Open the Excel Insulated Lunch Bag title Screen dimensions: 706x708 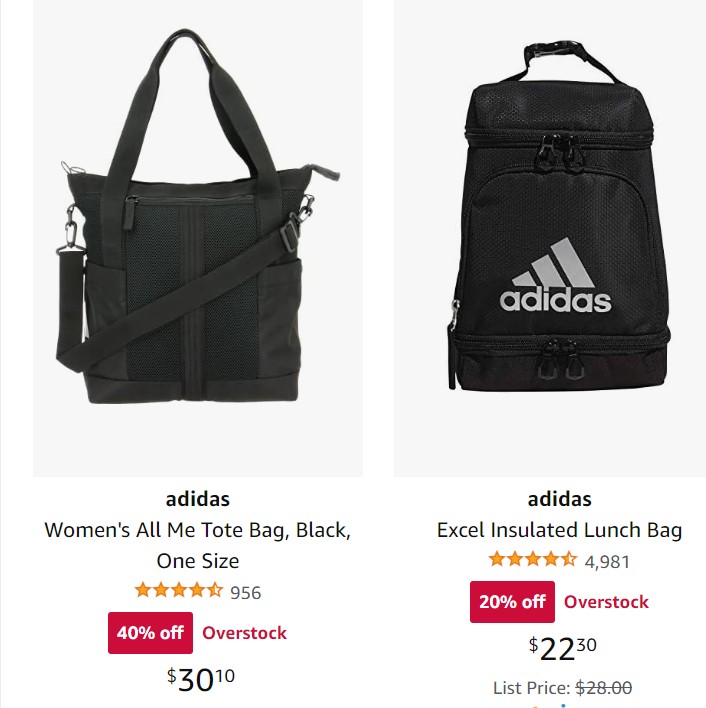pos(559,530)
